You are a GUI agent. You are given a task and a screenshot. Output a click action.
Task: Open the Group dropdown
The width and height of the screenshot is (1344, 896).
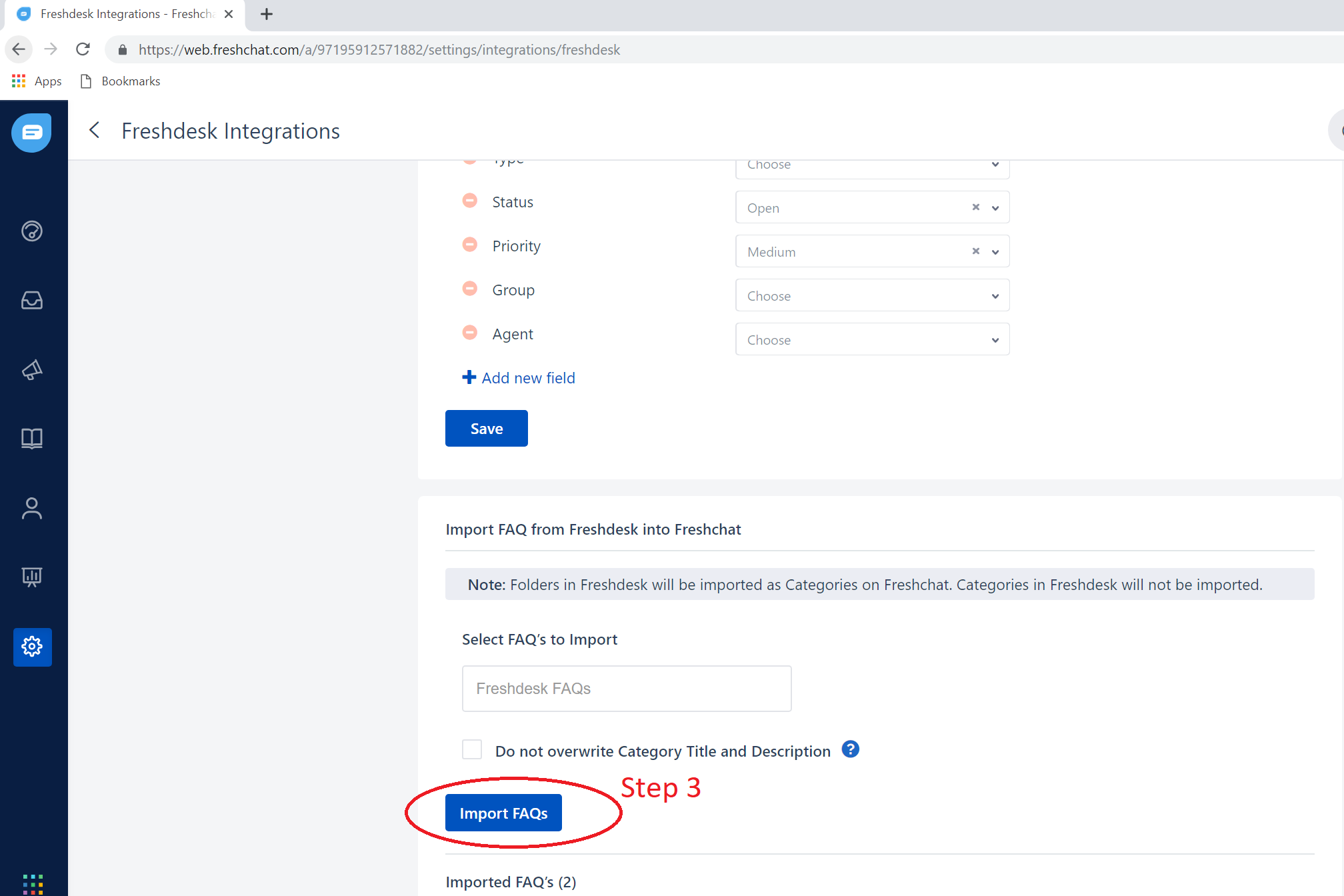coord(872,295)
